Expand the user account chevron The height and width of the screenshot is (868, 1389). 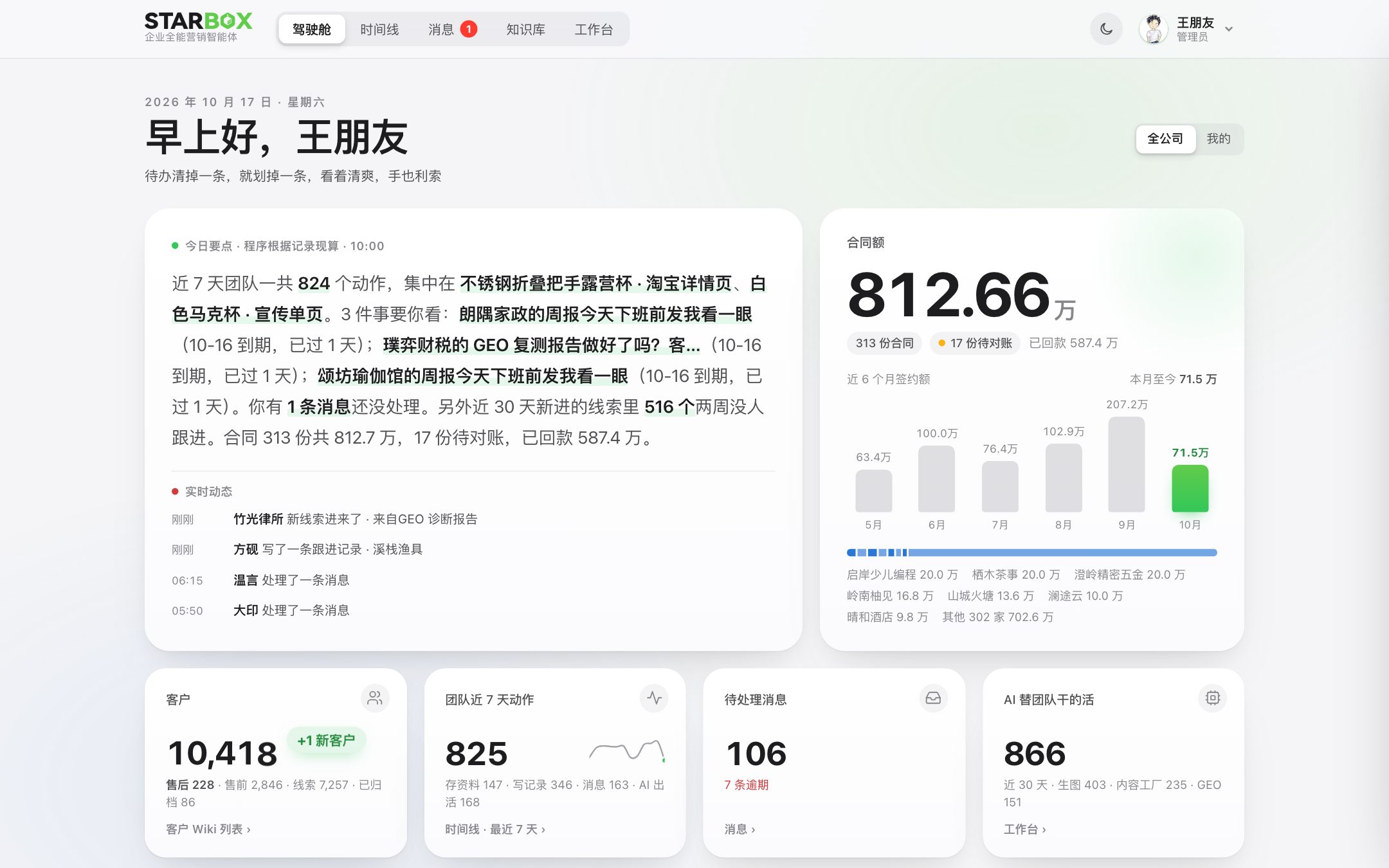coord(1229,30)
